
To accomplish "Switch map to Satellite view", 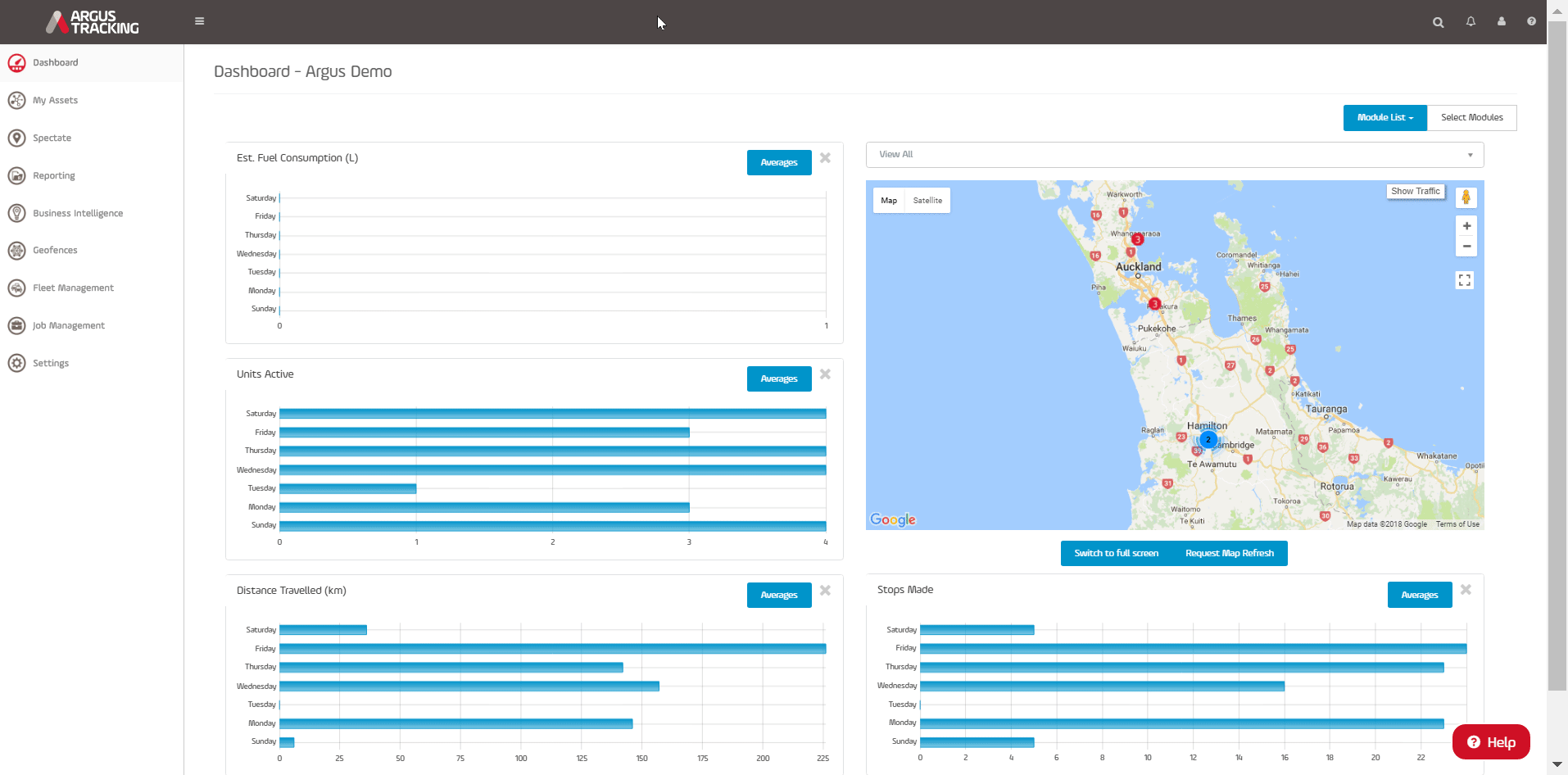I will (x=927, y=201).
